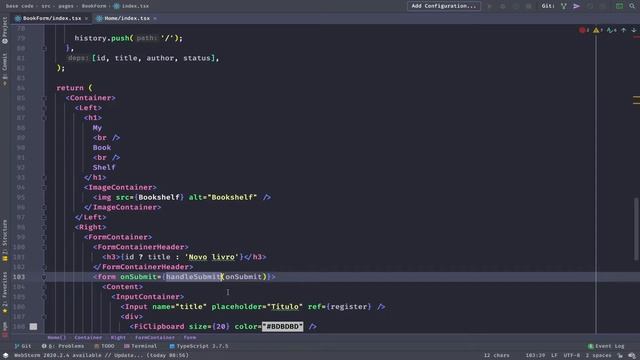The image size is (640, 360).
Task: Click the Git update project branch icon
Action: tap(564, 6)
